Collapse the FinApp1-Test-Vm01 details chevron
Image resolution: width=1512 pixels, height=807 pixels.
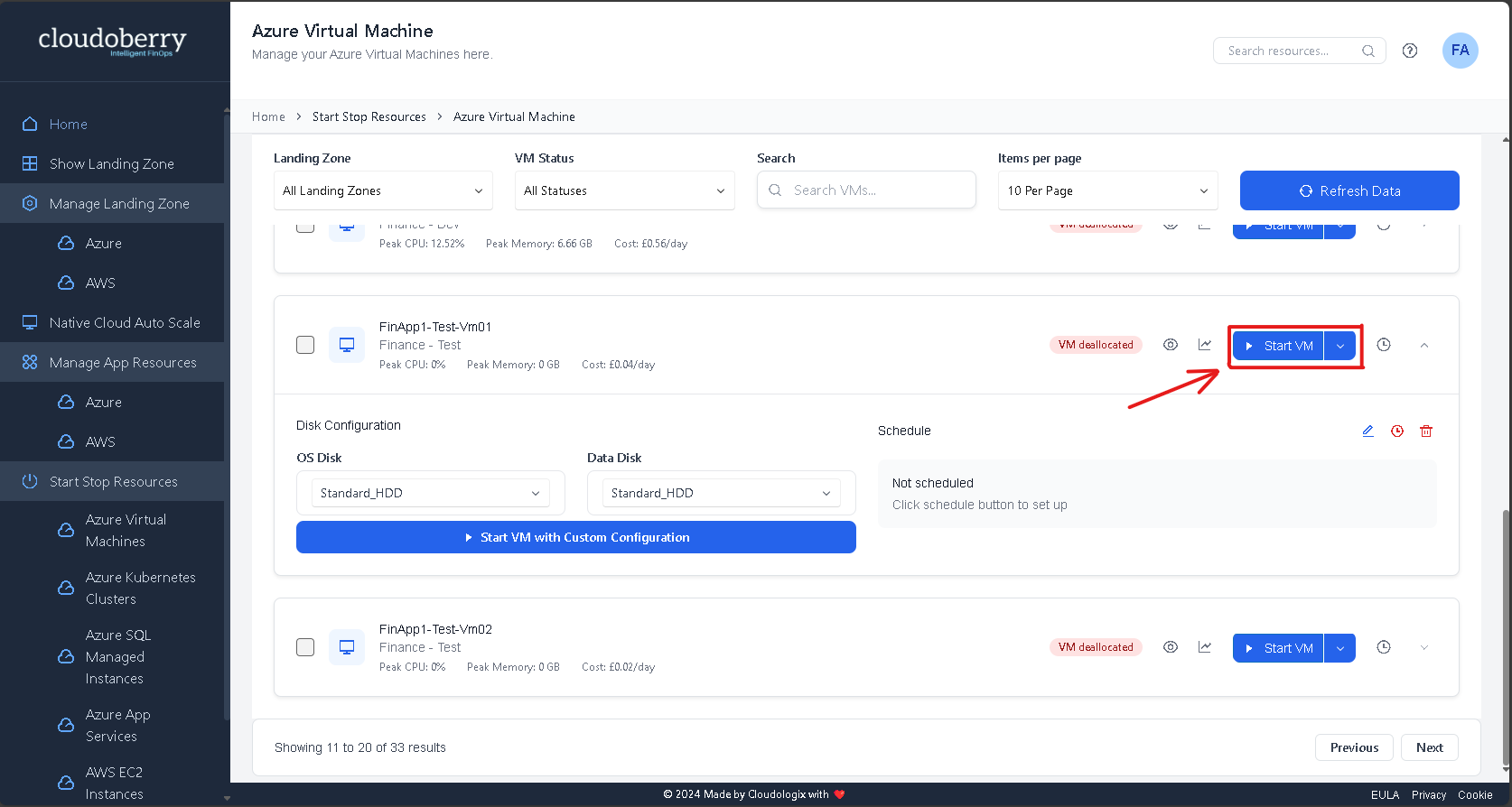1424,345
